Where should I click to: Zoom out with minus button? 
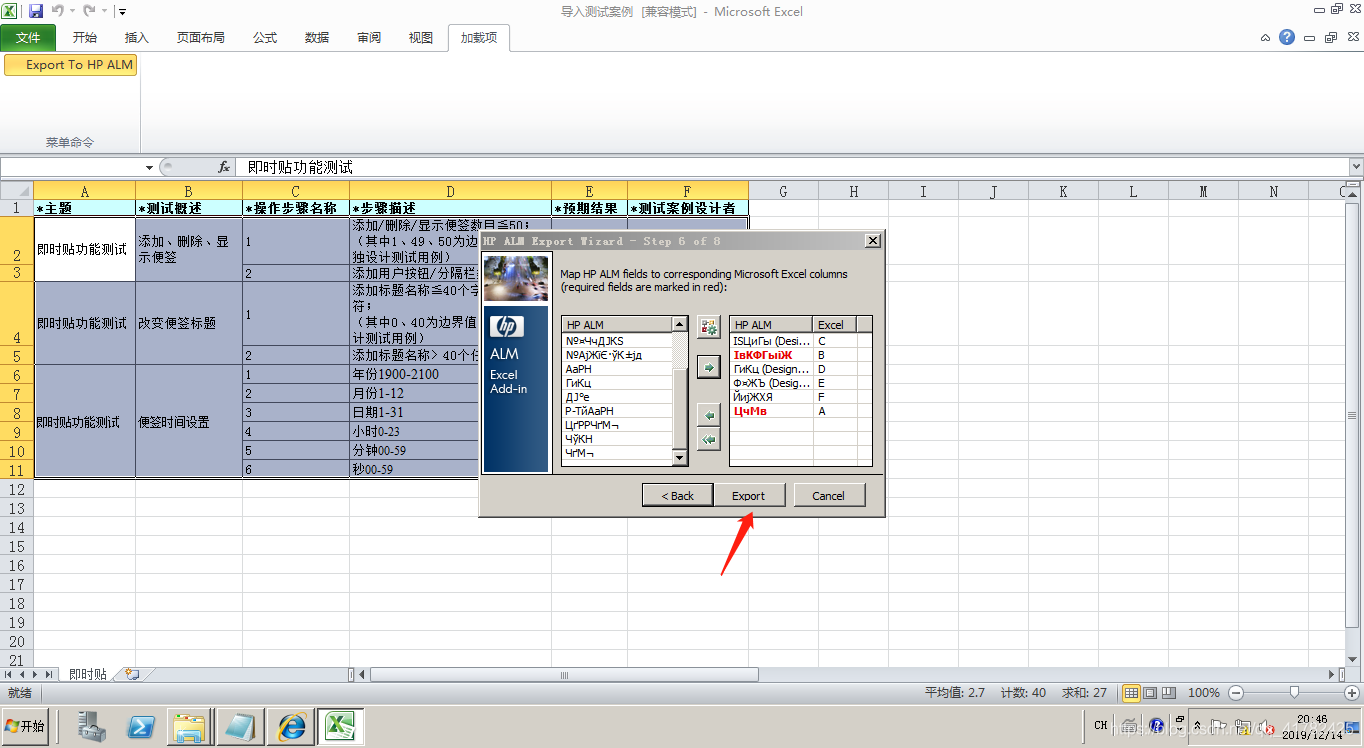point(1236,693)
